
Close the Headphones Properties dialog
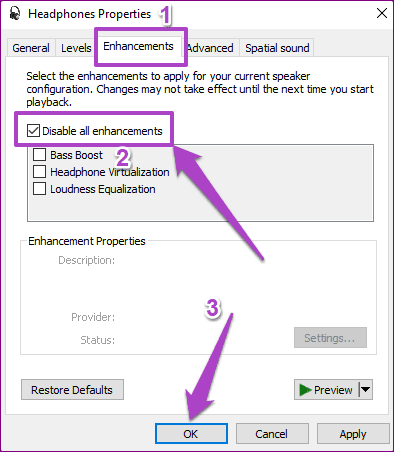tap(382, 13)
